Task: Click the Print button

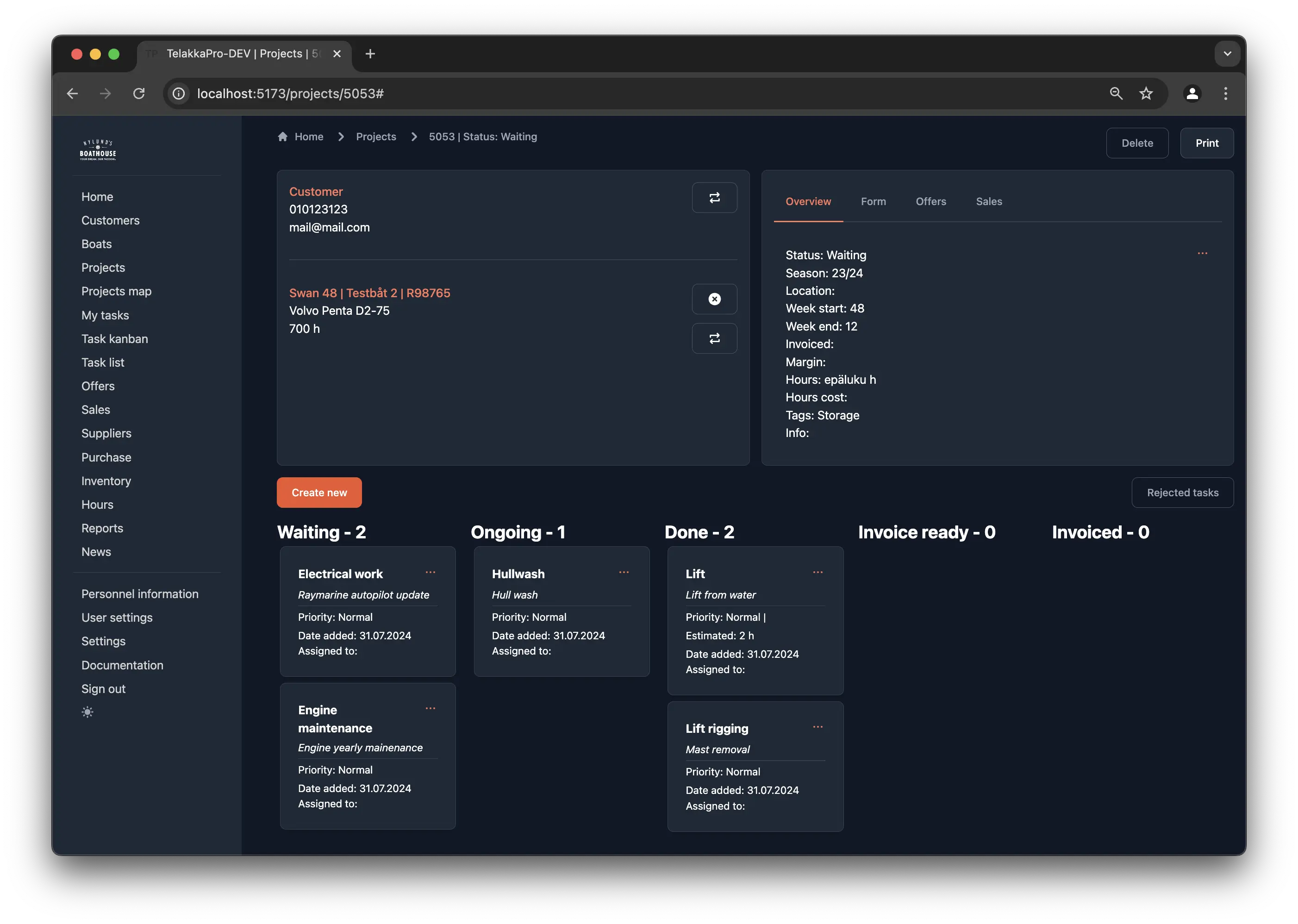Action: 1206,144
